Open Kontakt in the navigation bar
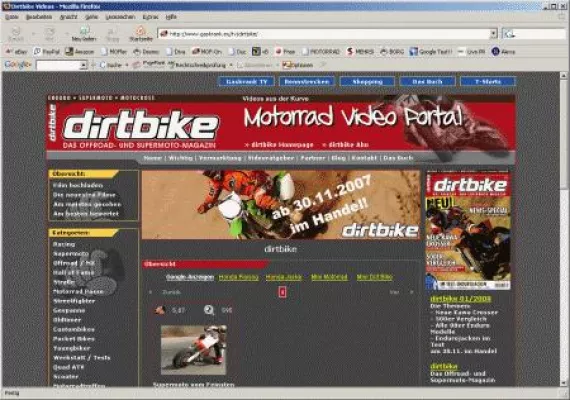 364,158
